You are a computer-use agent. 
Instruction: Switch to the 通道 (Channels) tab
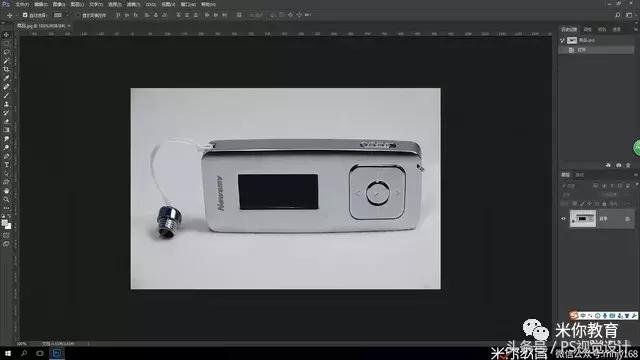(x=617, y=29)
